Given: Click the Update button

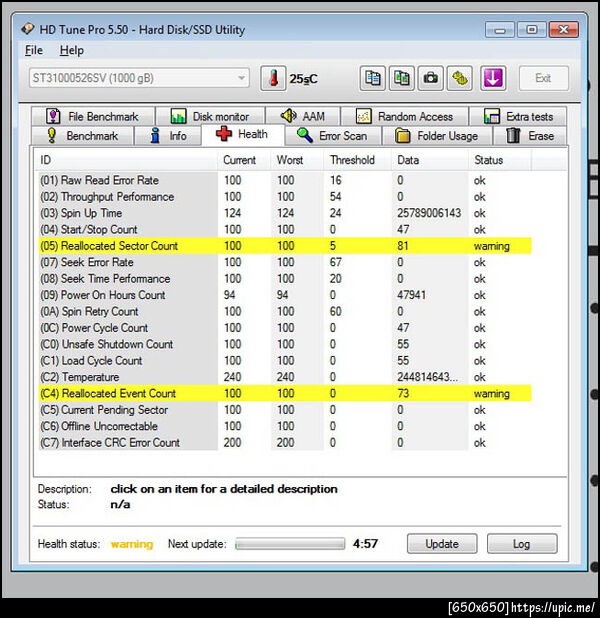Looking at the screenshot, I should [442, 544].
